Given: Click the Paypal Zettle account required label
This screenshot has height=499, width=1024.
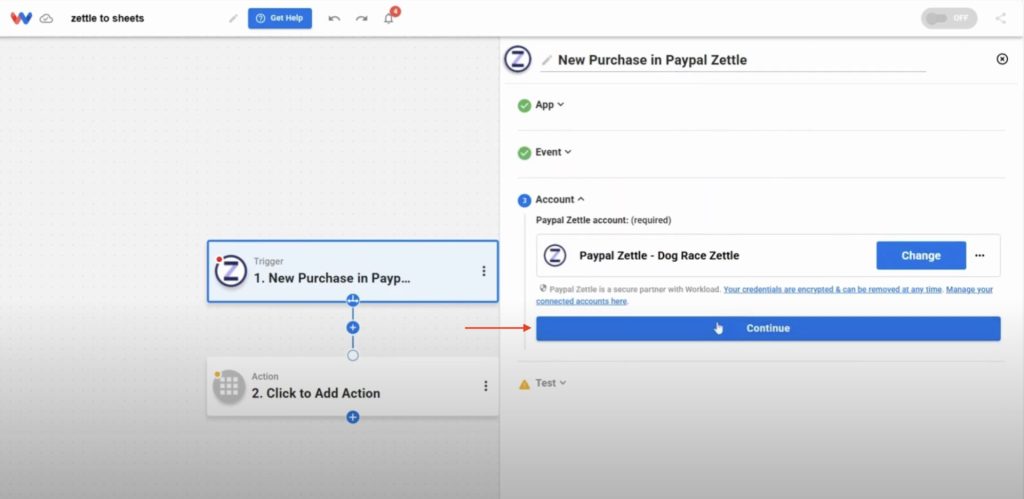Looking at the screenshot, I should tap(603, 220).
